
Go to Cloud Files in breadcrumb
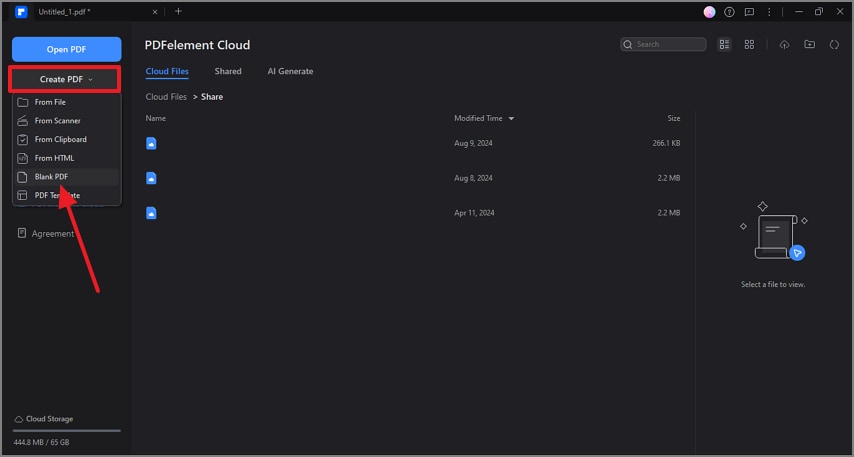click(166, 96)
